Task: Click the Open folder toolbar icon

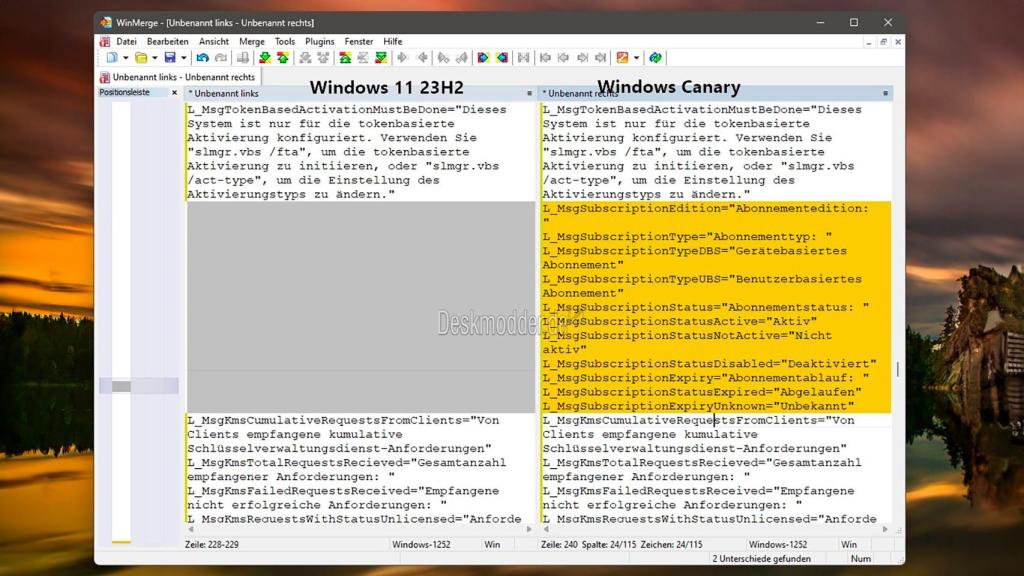Action: [141, 57]
